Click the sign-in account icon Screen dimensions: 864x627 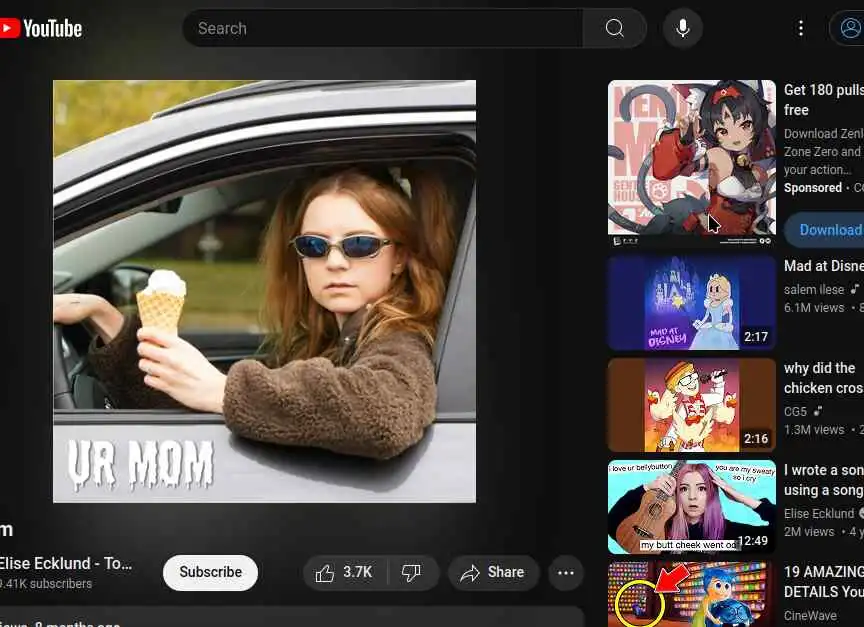point(849,28)
